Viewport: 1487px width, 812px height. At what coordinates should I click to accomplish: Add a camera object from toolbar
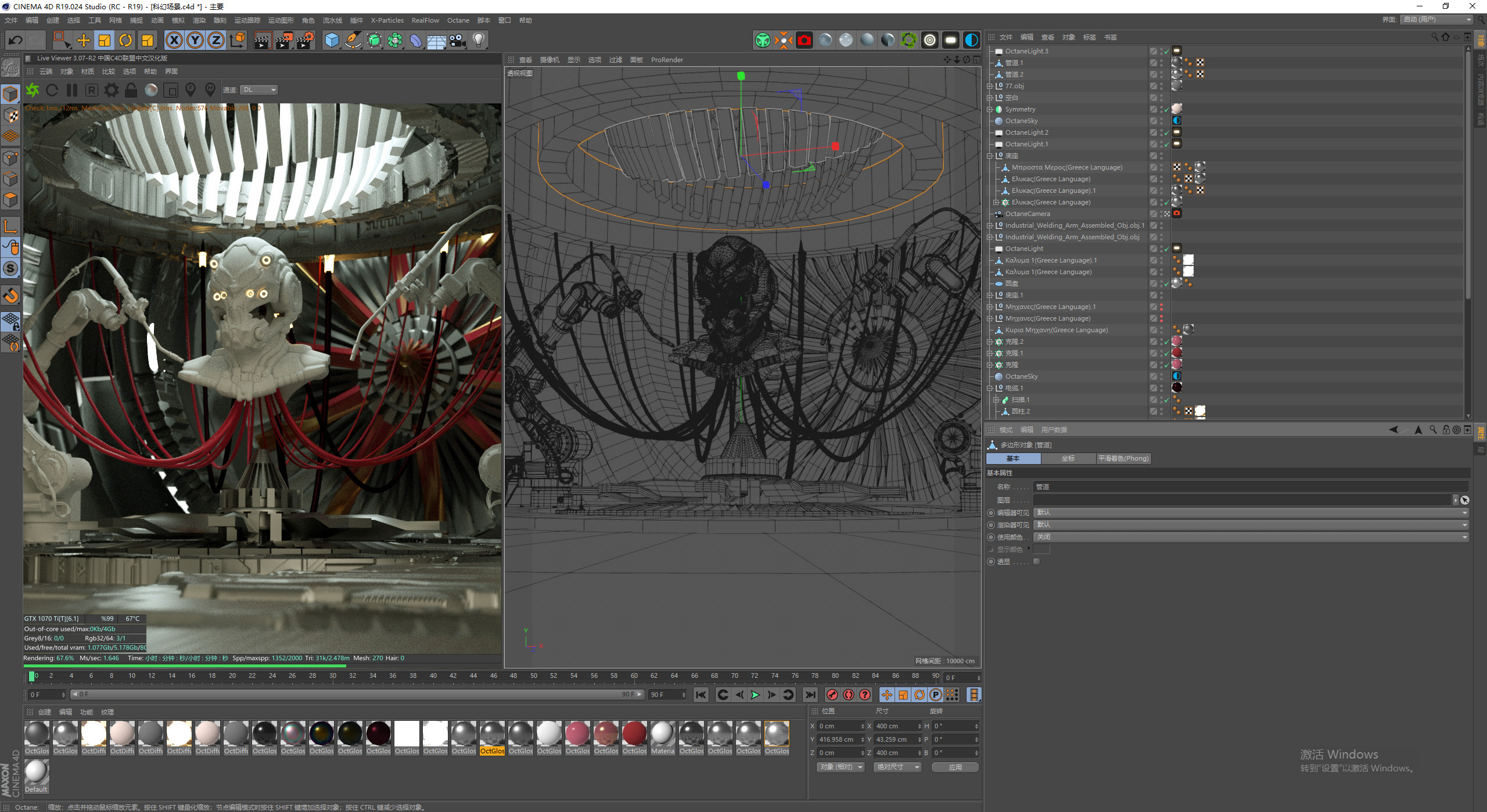pyautogui.click(x=458, y=40)
